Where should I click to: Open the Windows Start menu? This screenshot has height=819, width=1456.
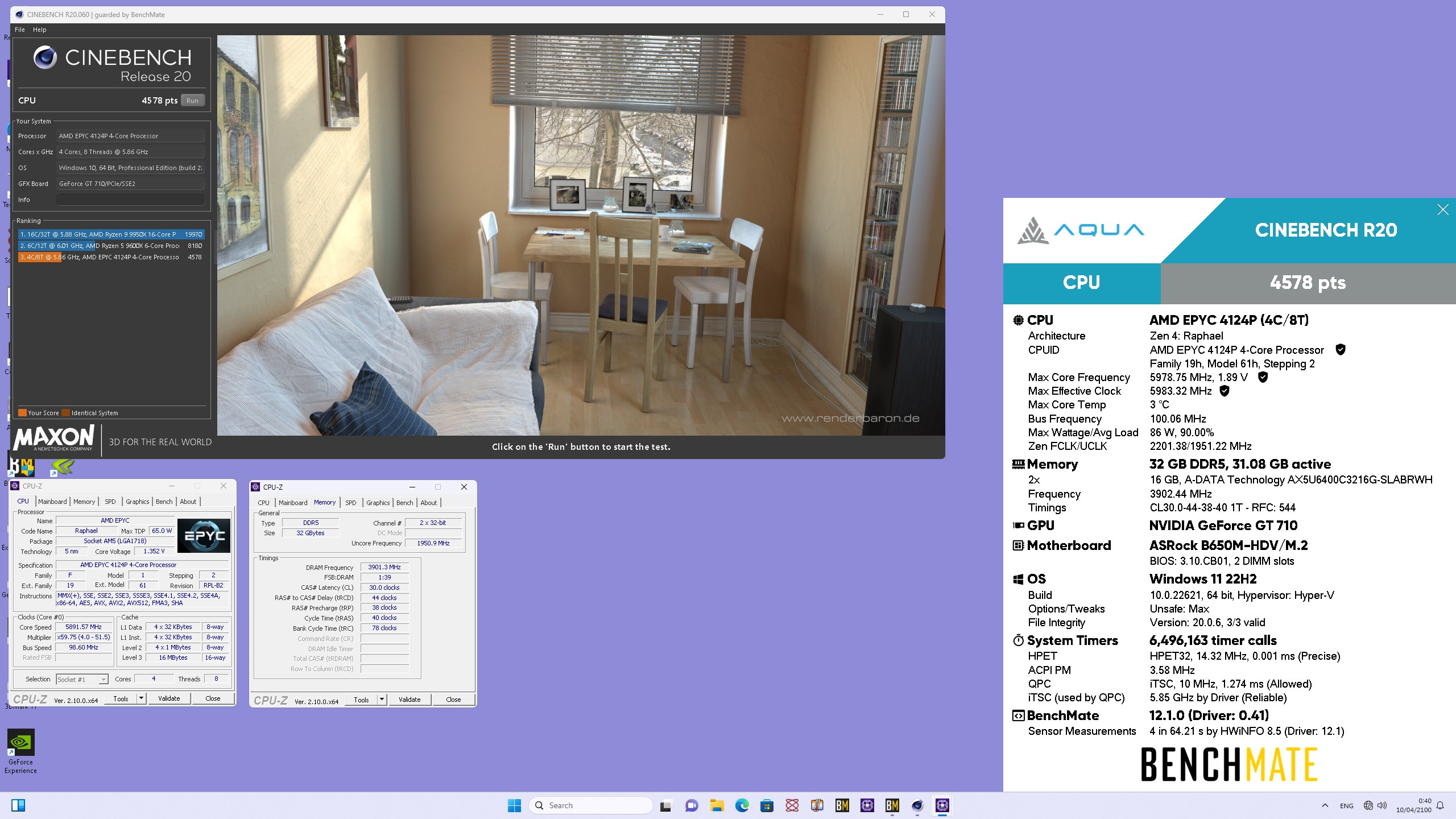click(514, 805)
